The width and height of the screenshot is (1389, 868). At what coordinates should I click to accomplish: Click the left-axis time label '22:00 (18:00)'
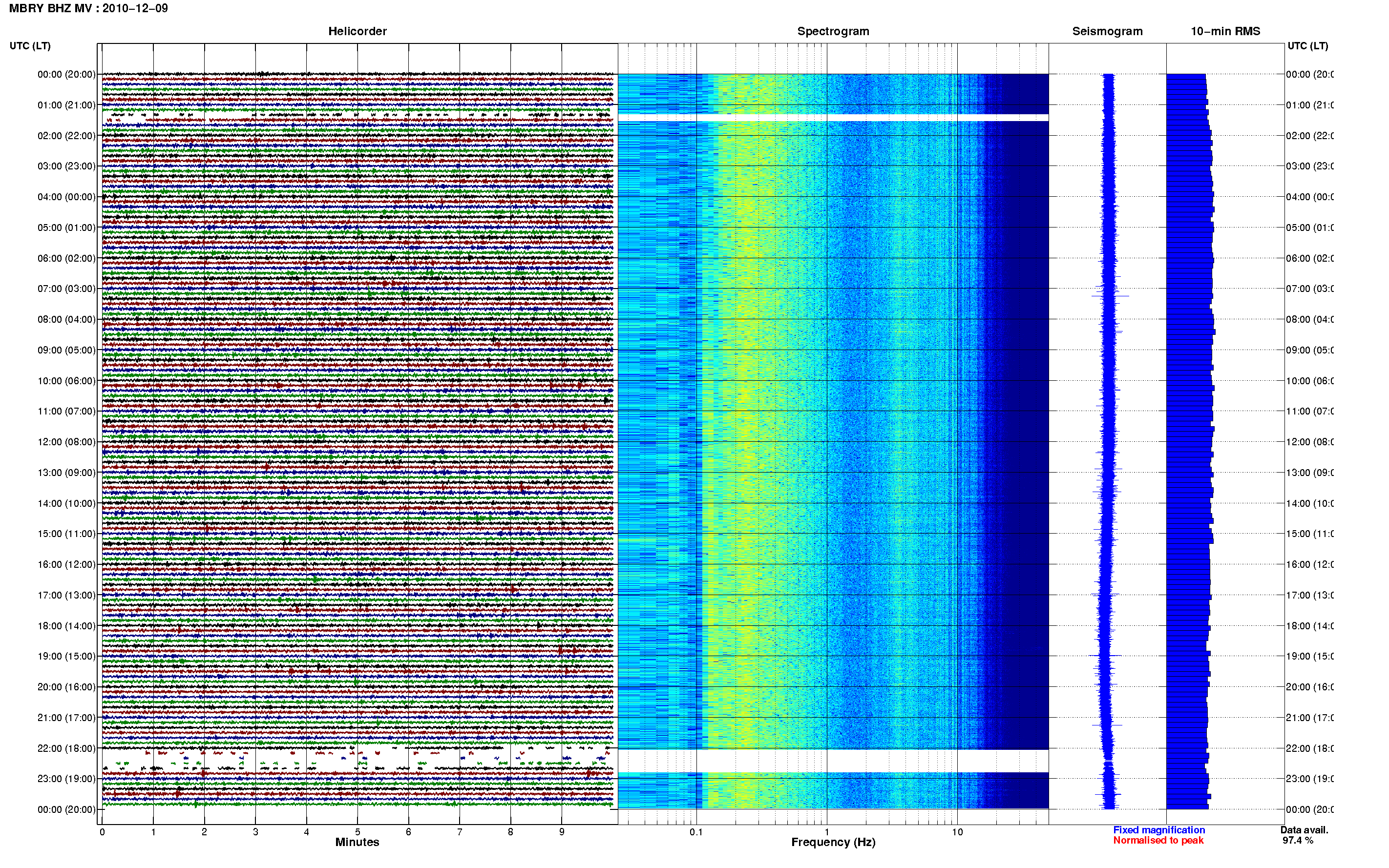pos(66,748)
